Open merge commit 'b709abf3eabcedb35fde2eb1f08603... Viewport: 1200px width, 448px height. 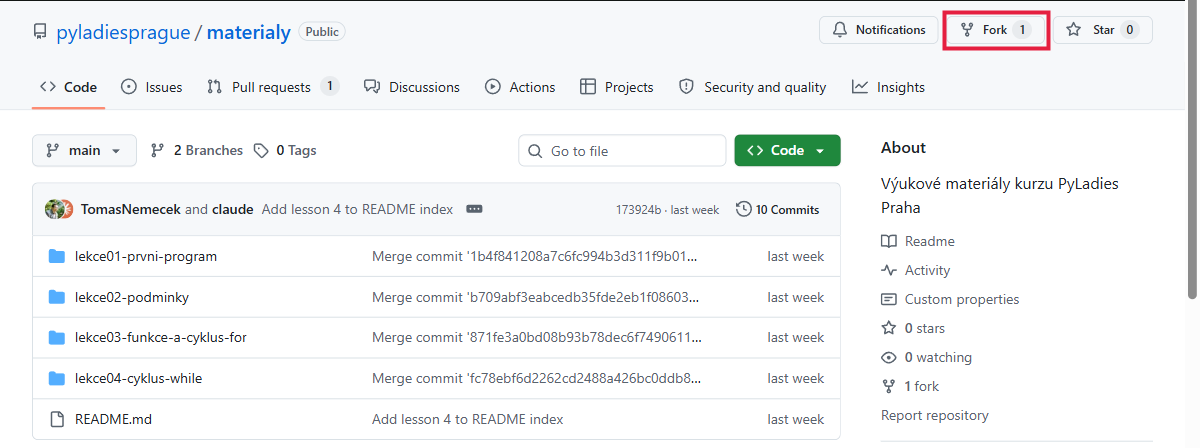click(x=536, y=297)
